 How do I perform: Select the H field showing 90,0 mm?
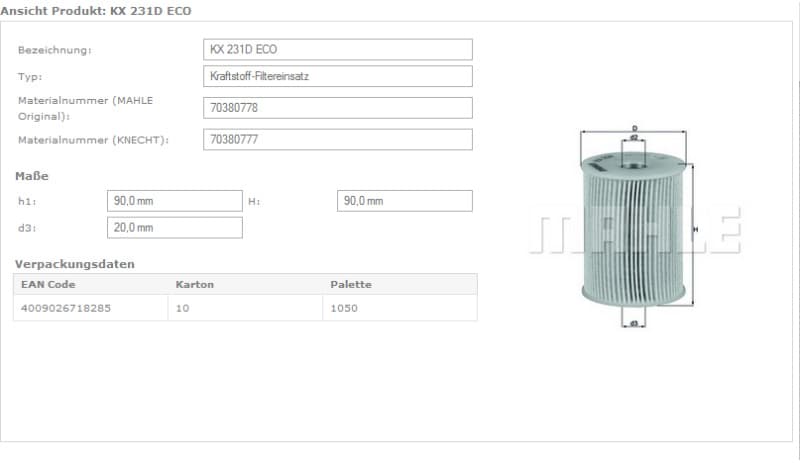[405, 201]
